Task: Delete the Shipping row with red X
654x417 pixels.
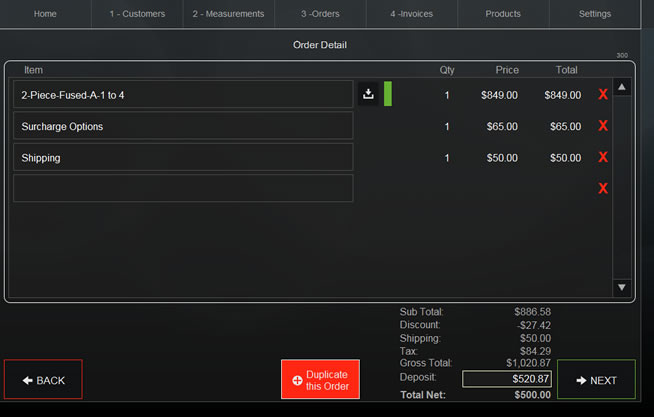Action: click(603, 157)
